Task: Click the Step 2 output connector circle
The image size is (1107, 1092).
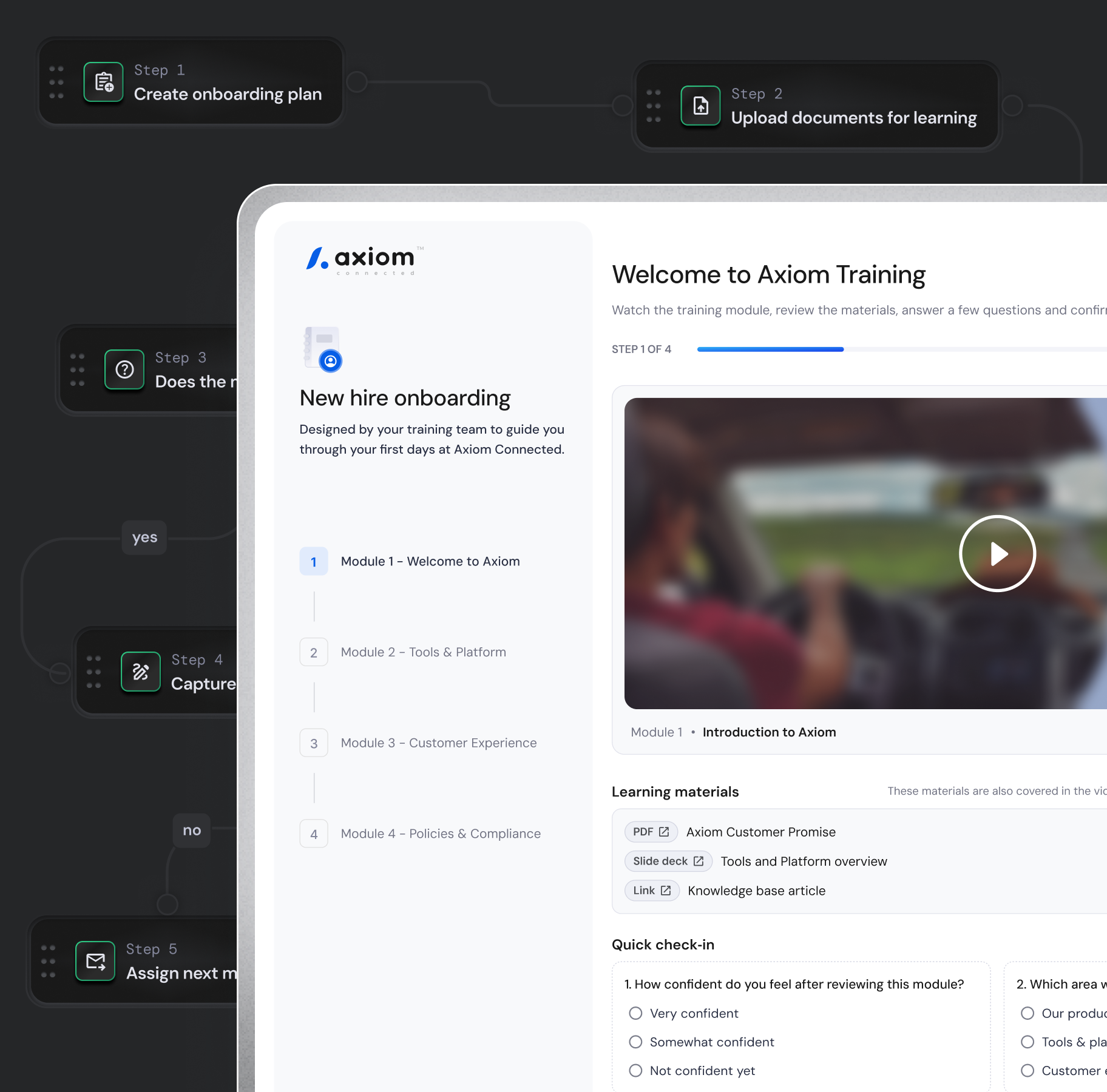Action: [x=1012, y=106]
